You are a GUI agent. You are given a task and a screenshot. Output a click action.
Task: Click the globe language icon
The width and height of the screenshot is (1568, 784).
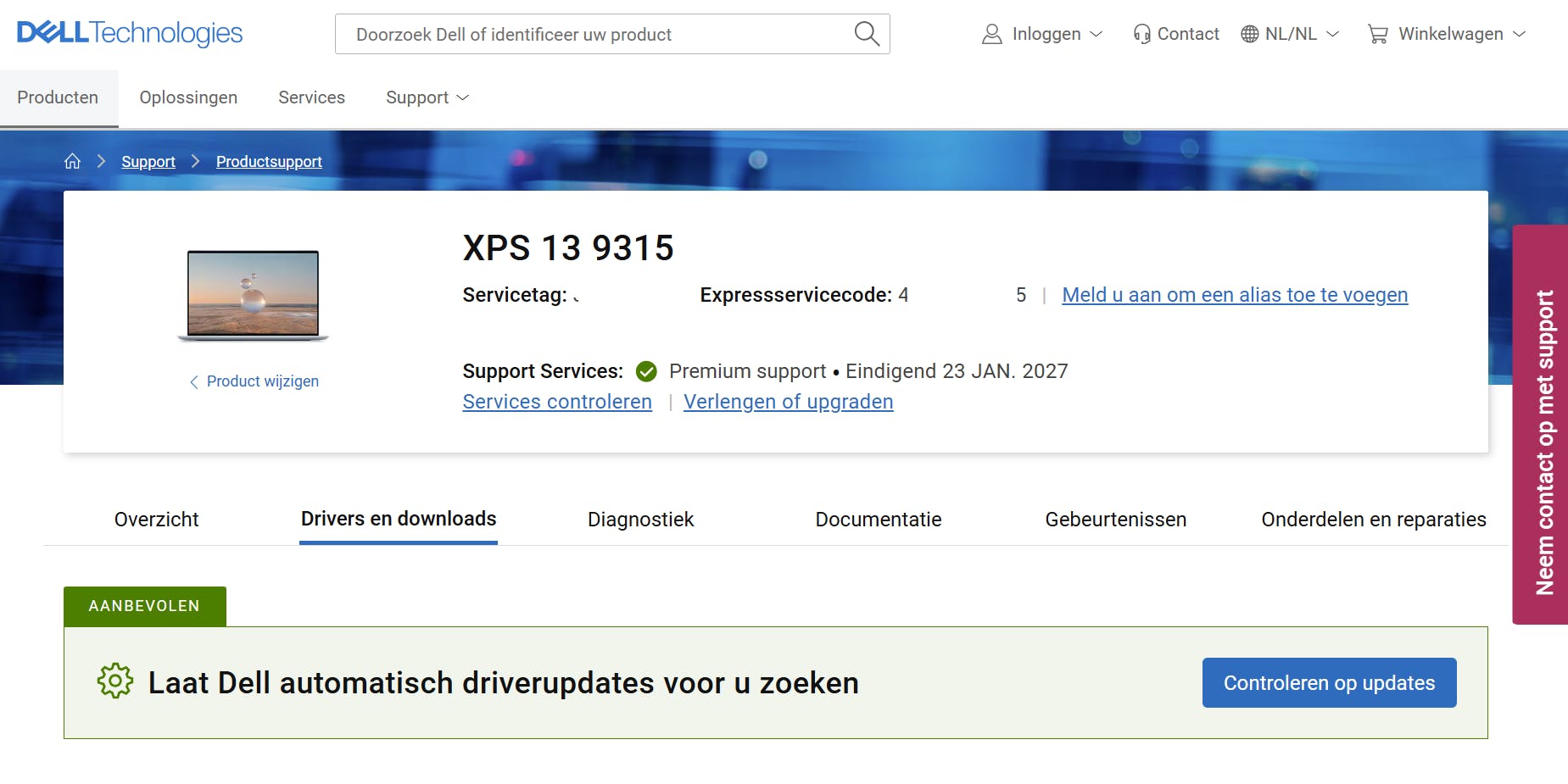(1250, 34)
